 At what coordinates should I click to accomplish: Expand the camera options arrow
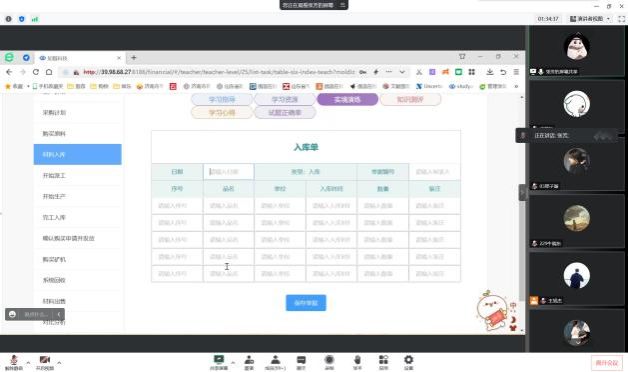59,363
